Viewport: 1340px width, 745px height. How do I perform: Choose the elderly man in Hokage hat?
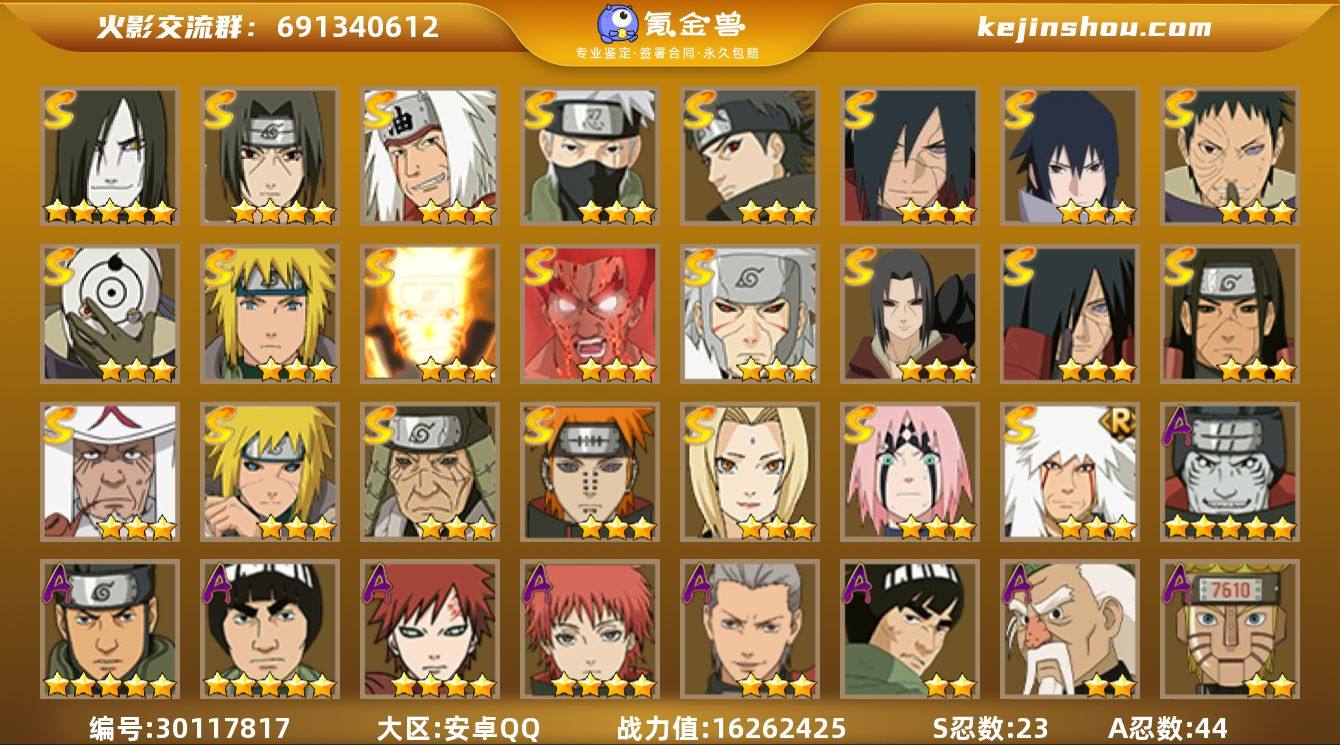[110, 471]
